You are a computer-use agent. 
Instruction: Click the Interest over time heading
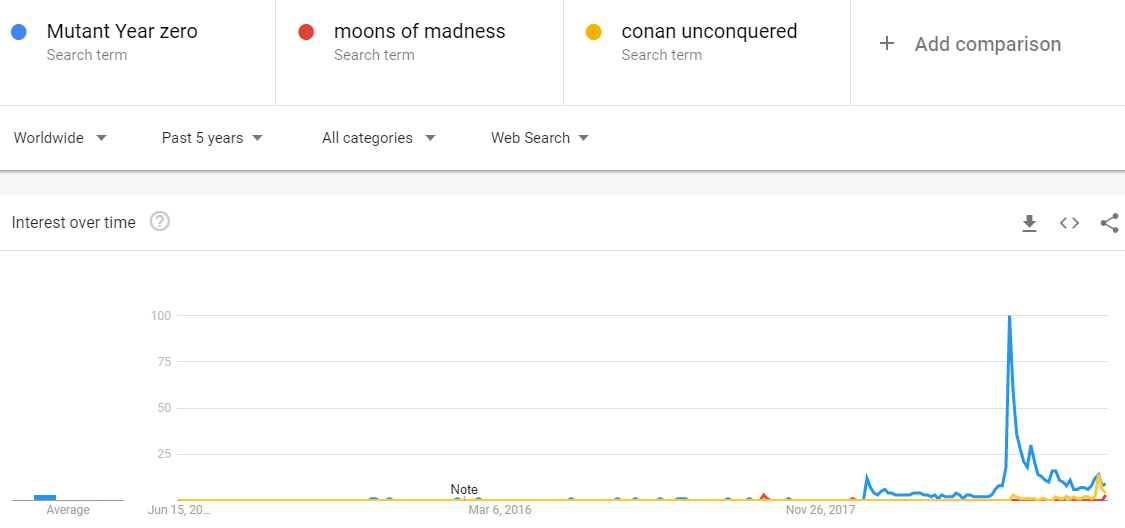point(73,222)
